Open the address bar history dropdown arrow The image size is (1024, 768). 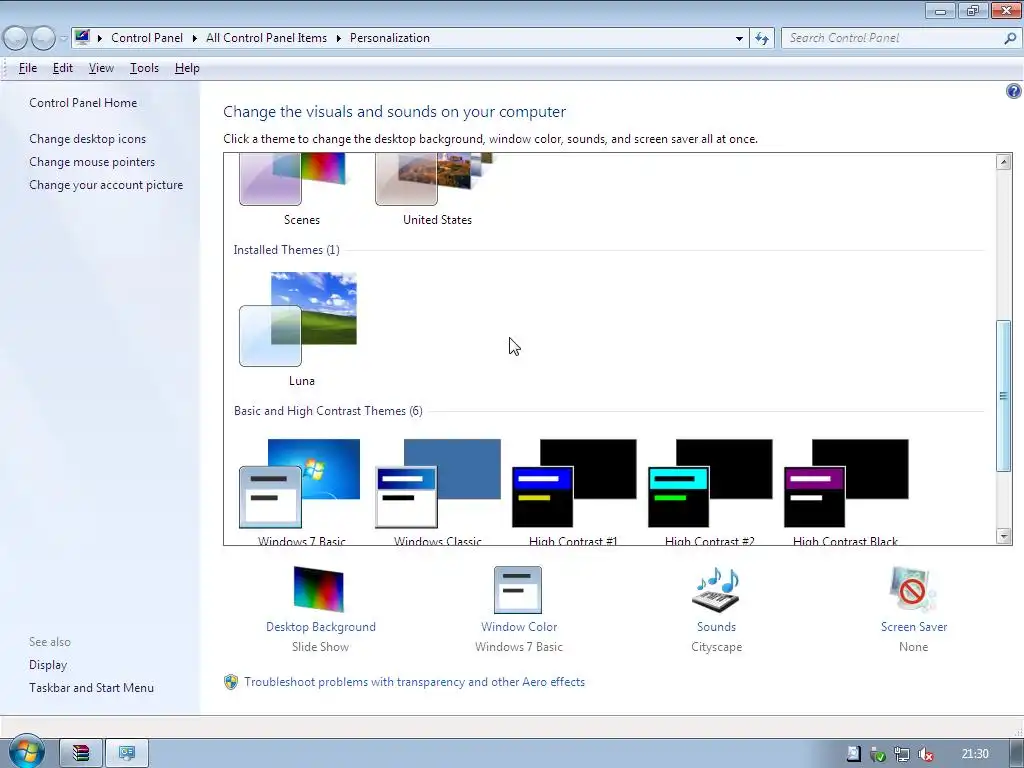coord(739,39)
